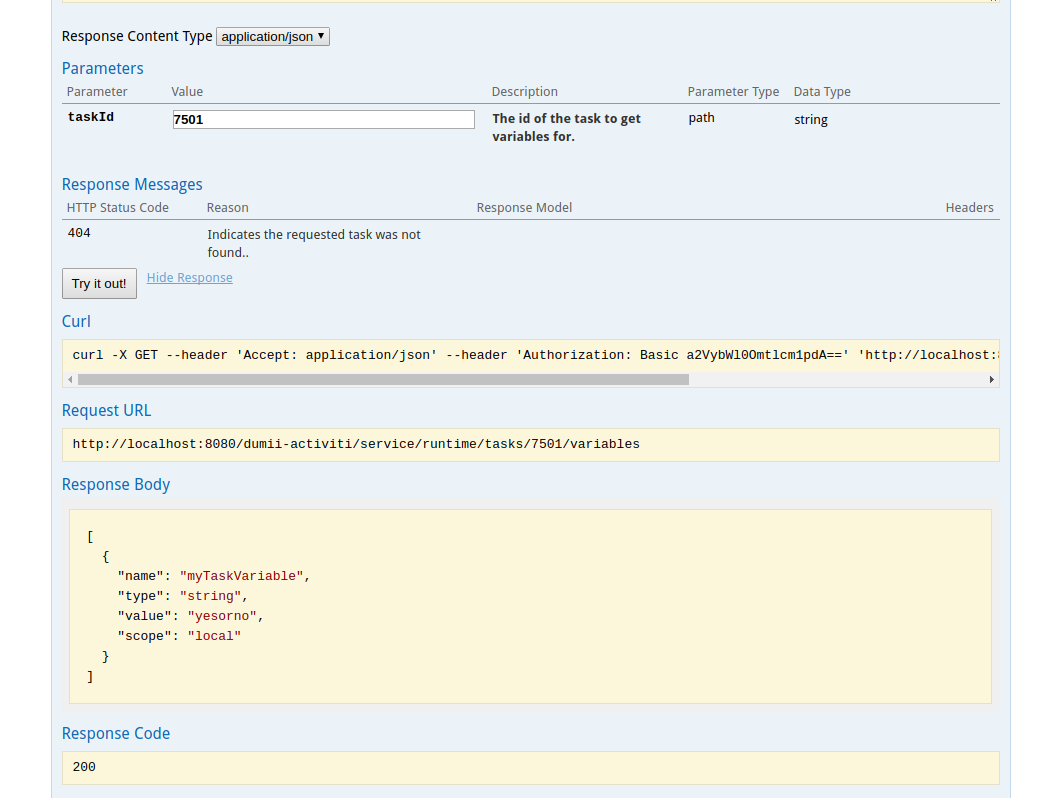Click the Parameters section heading
This screenshot has height=798, width=1053.
coord(103,69)
